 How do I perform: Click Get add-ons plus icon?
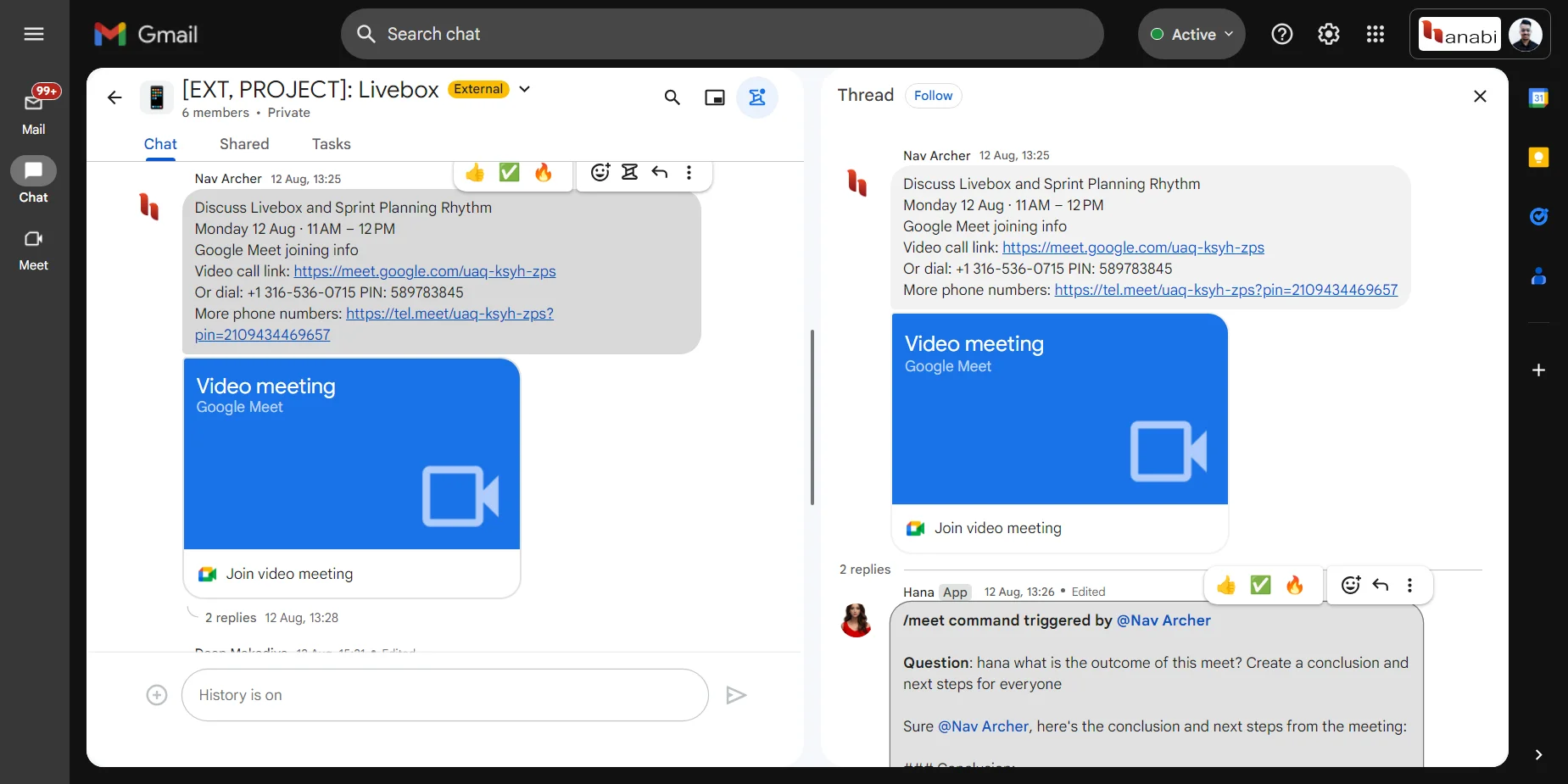[x=1538, y=370]
